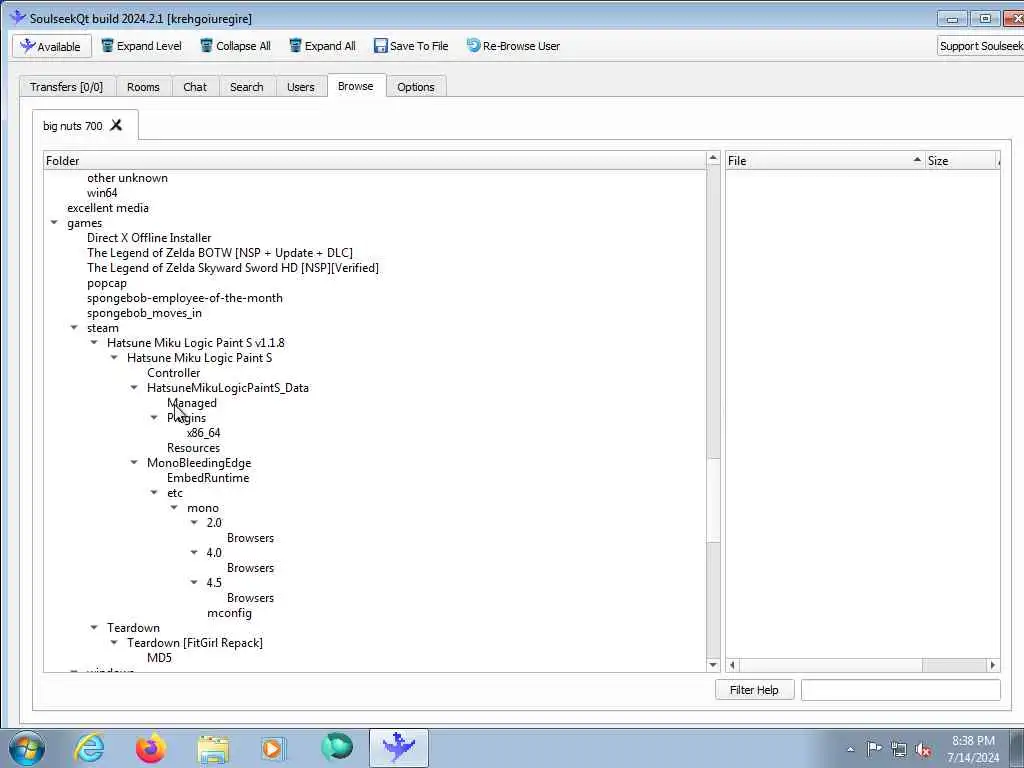The width and height of the screenshot is (1024, 768).
Task: Select the Managed folder
Action: coord(192,403)
